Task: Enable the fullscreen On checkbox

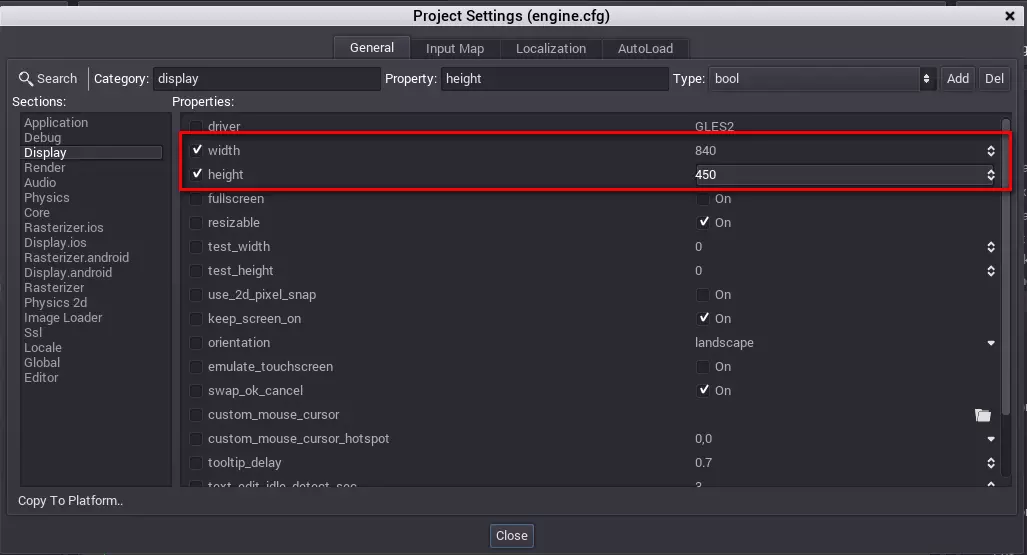Action: tap(703, 199)
